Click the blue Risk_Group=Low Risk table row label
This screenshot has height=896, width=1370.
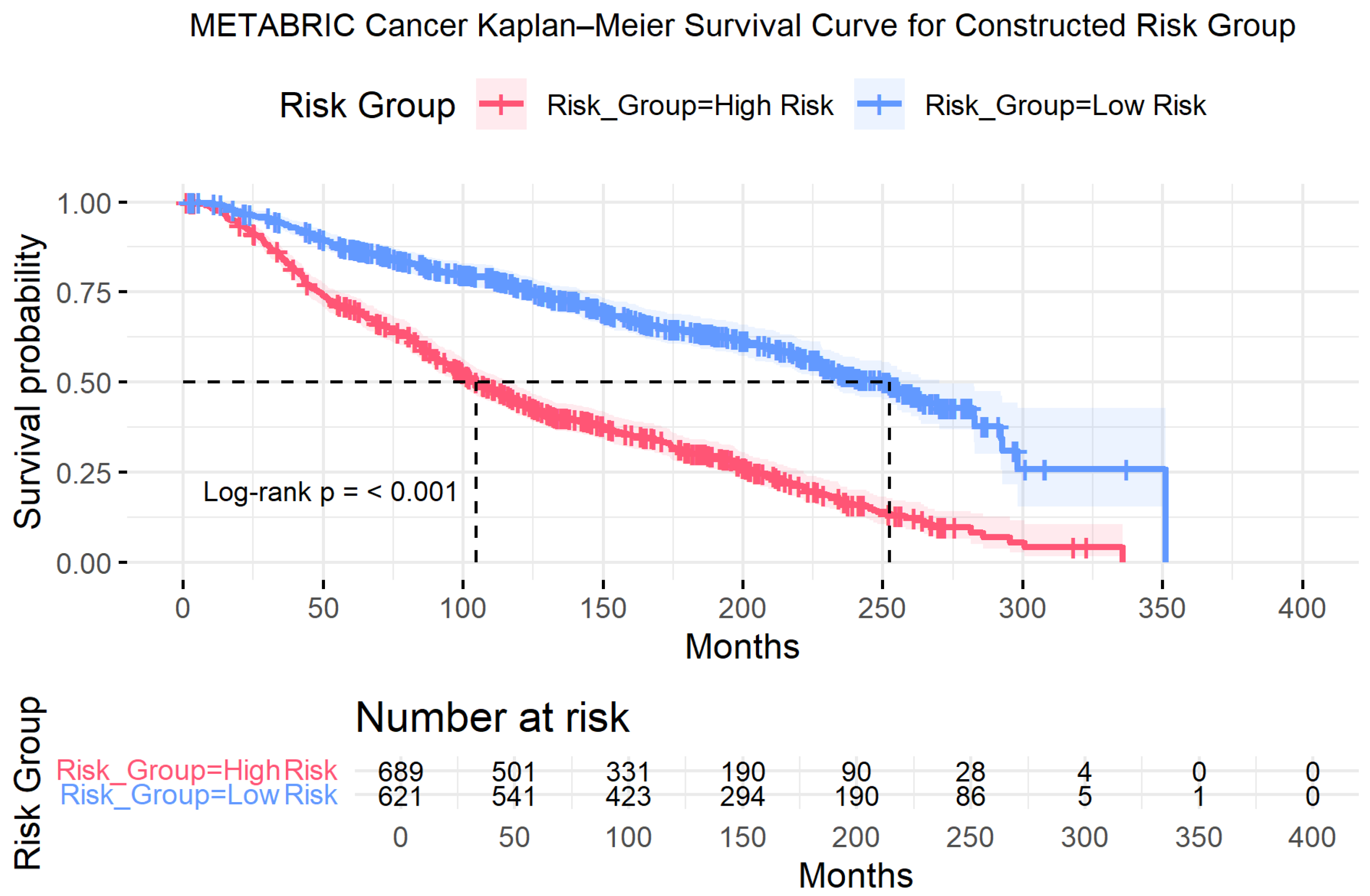(x=199, y=795)
